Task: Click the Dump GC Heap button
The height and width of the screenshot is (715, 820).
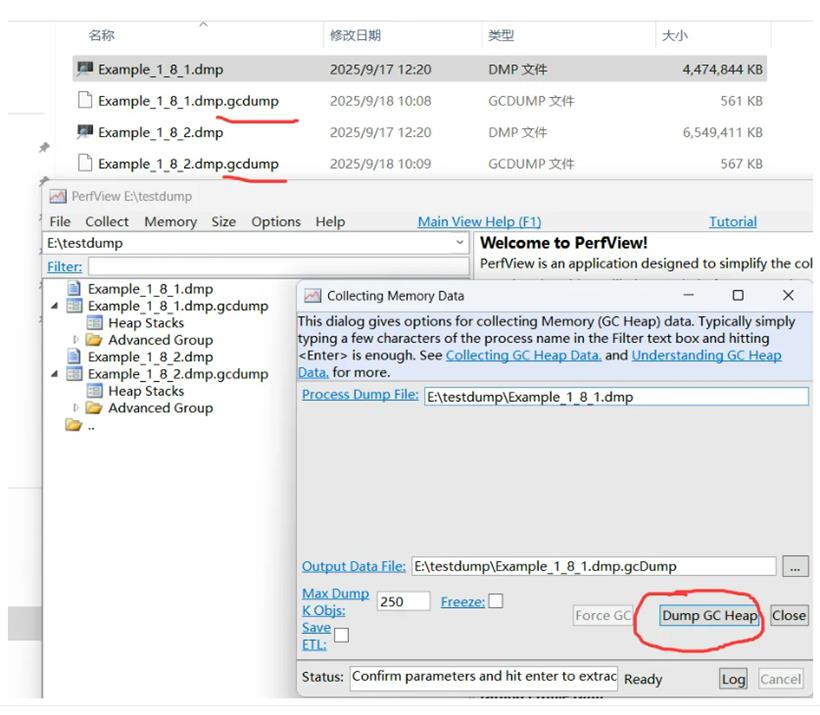Action: (x=710, y=616)
